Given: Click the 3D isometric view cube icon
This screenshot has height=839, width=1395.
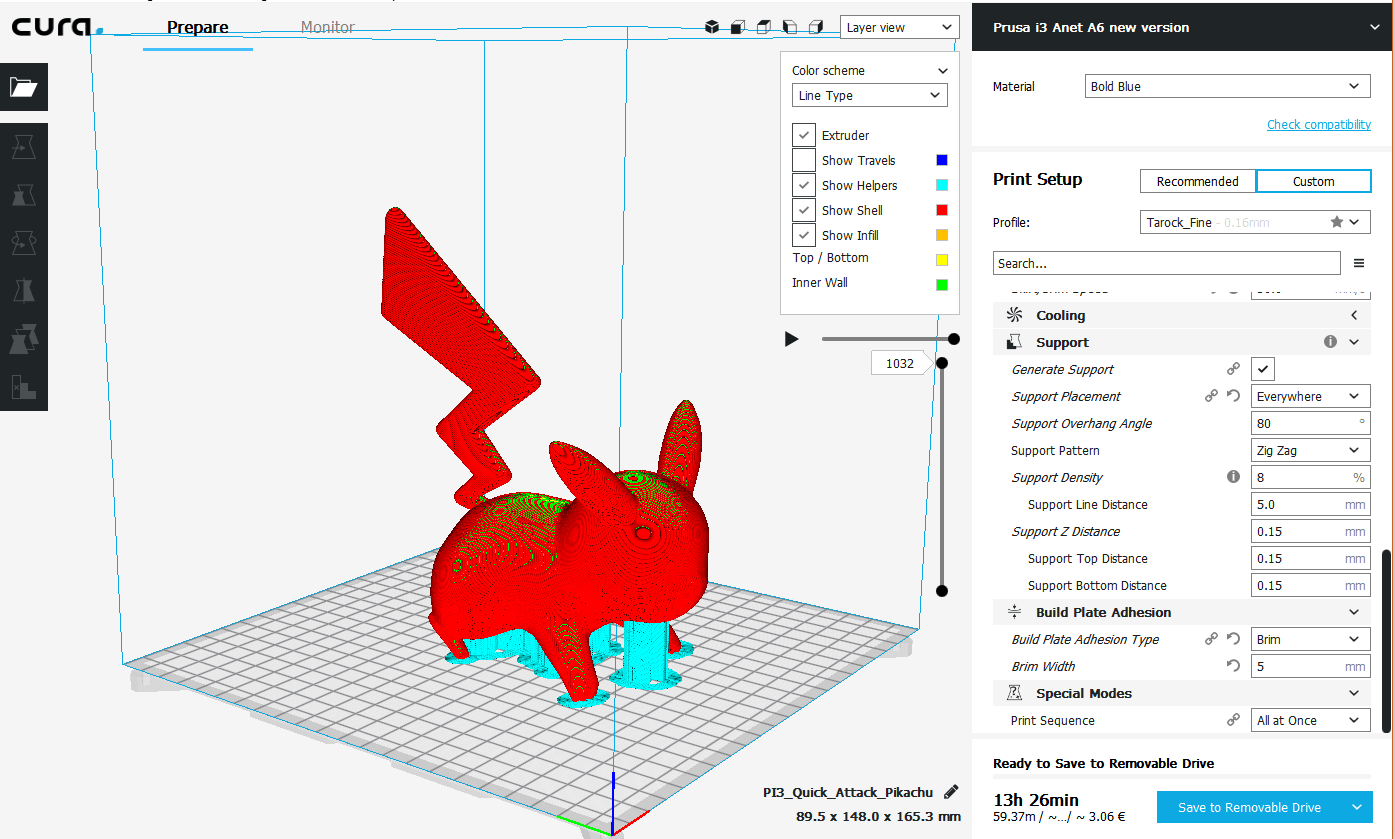Looking at the screenshot, I should [711, 27].
